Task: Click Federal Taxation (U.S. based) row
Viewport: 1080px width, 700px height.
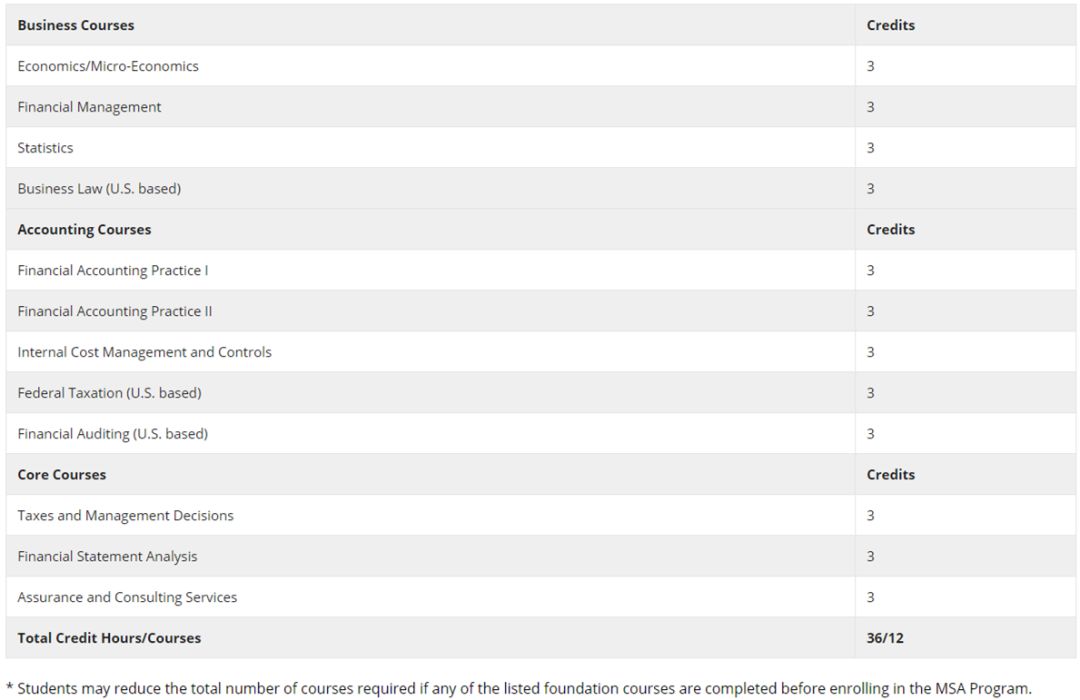Action: tap(109, 393)
